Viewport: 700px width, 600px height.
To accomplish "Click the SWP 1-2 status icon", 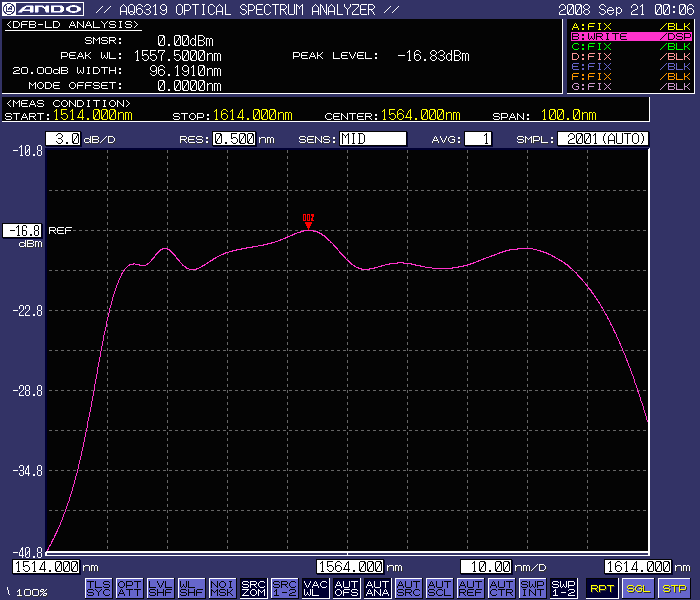I will tap(564, 588).
